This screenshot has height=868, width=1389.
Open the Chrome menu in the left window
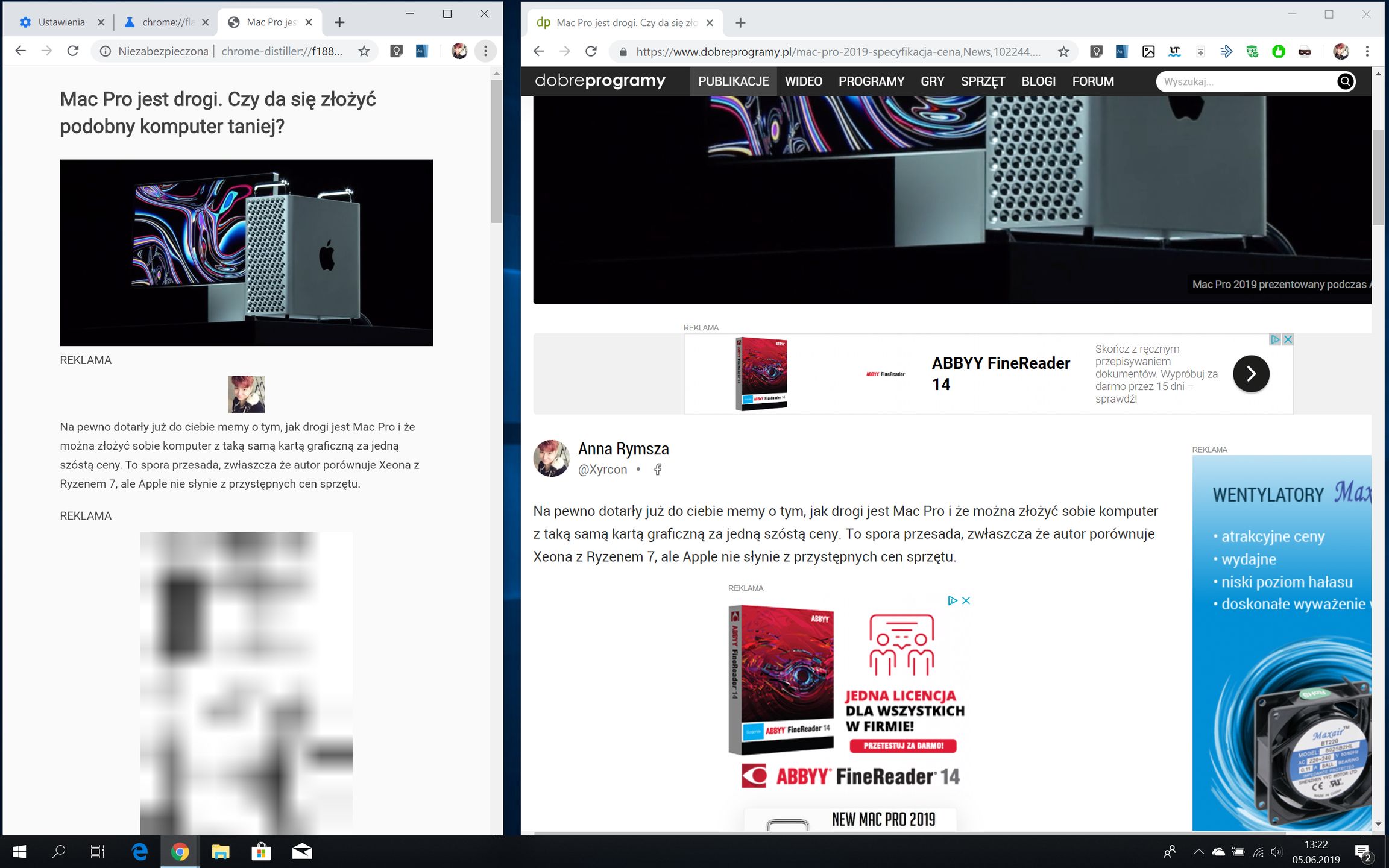pyautogui.click(x=485, y=51)
